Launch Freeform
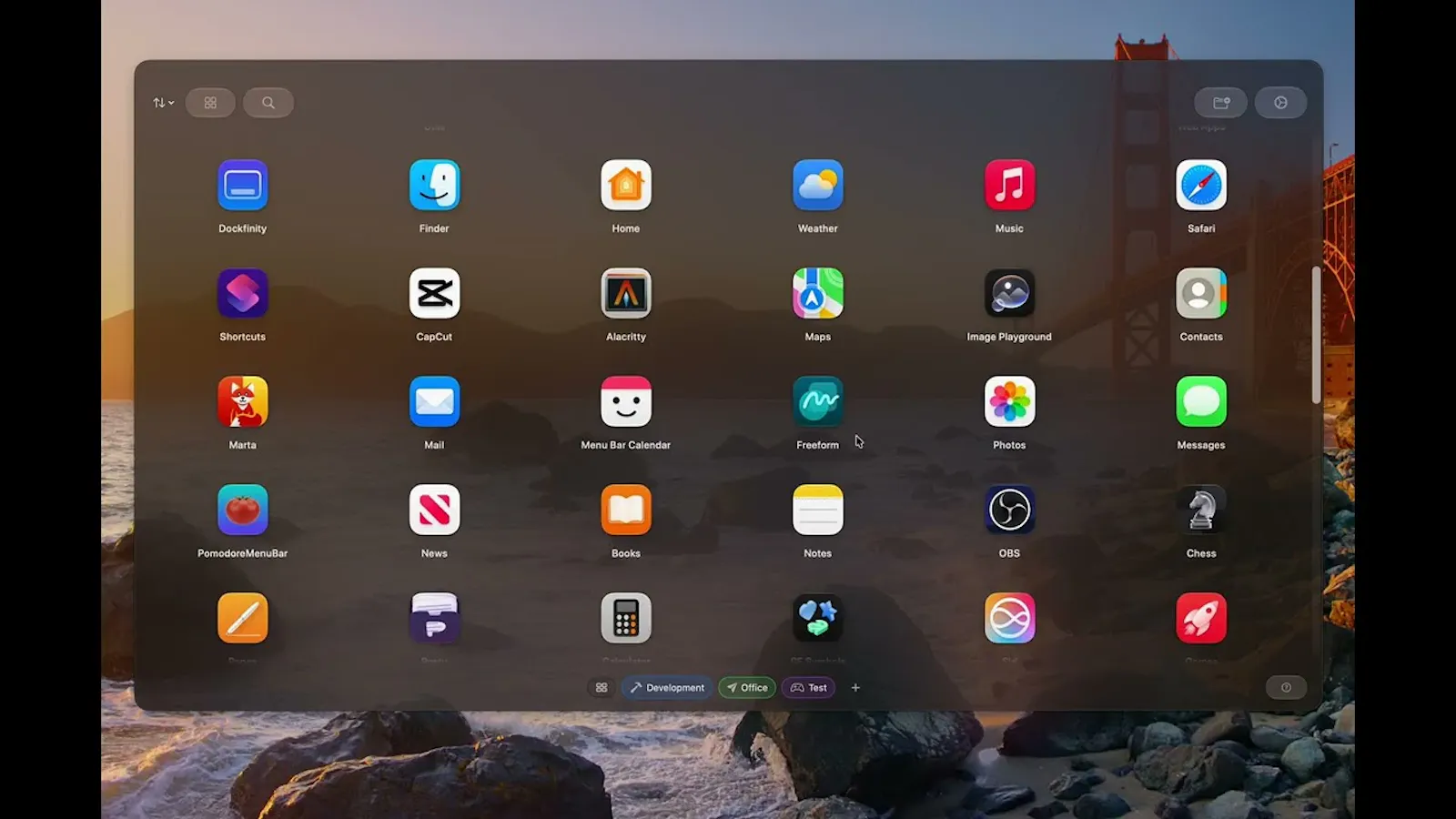Image resolution: width=1456 pixels, height=819 pixels. pos(818,402)
